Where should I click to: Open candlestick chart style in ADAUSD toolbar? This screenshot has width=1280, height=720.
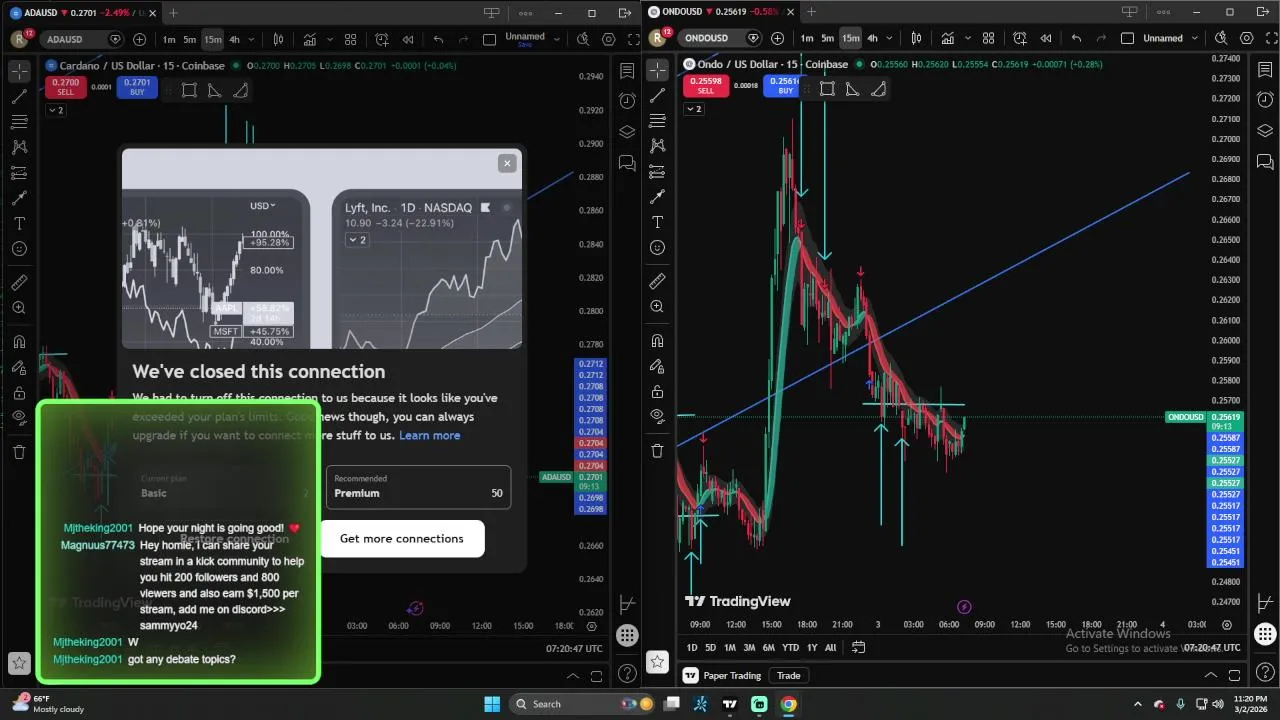point(278,39)
